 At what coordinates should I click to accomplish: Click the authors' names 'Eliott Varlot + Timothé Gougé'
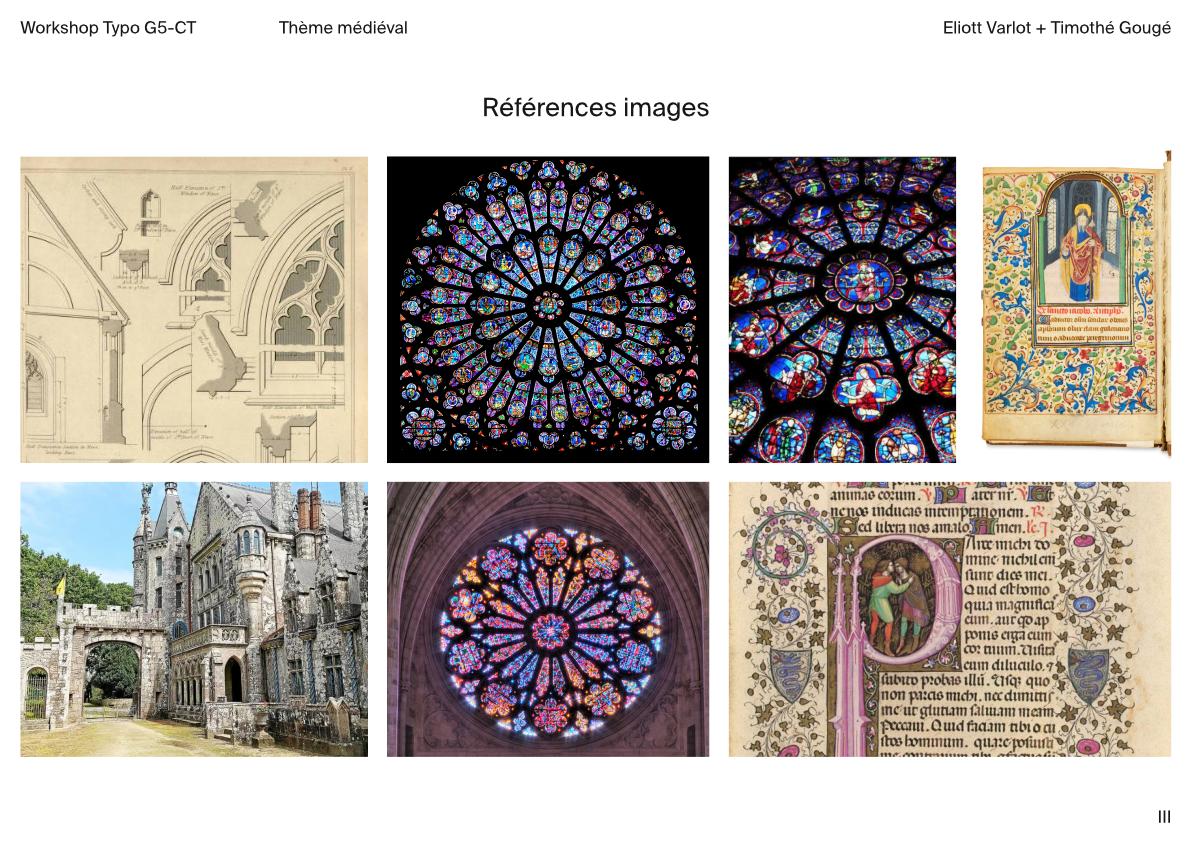point(1056,28)
